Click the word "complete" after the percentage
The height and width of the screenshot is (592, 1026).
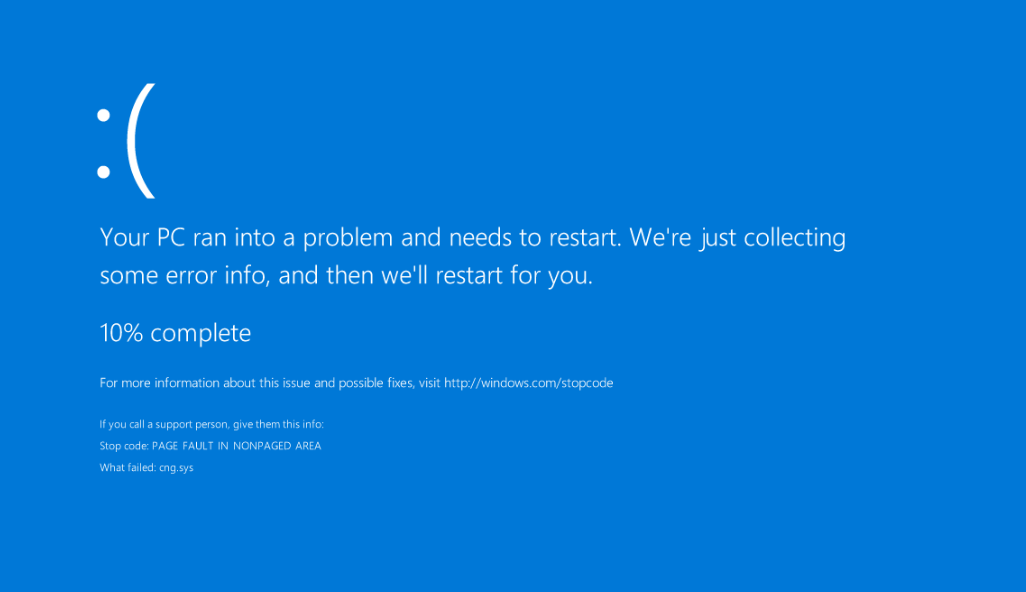200,333
